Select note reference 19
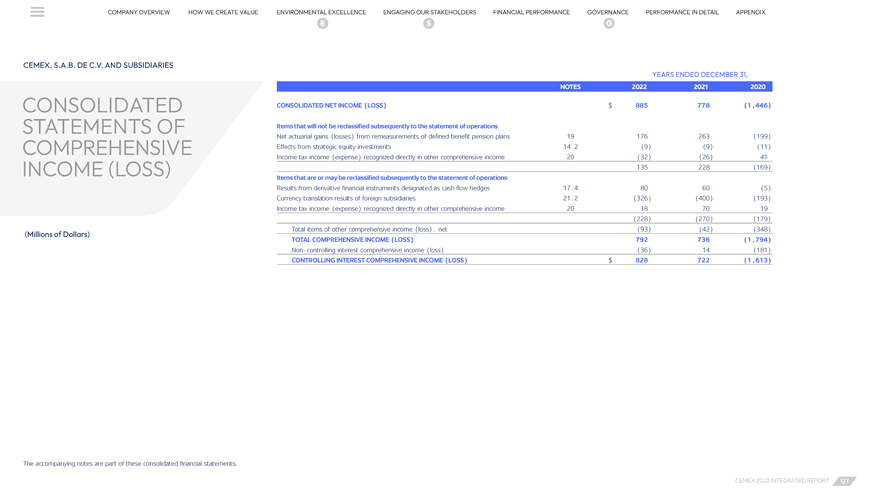 570,136
